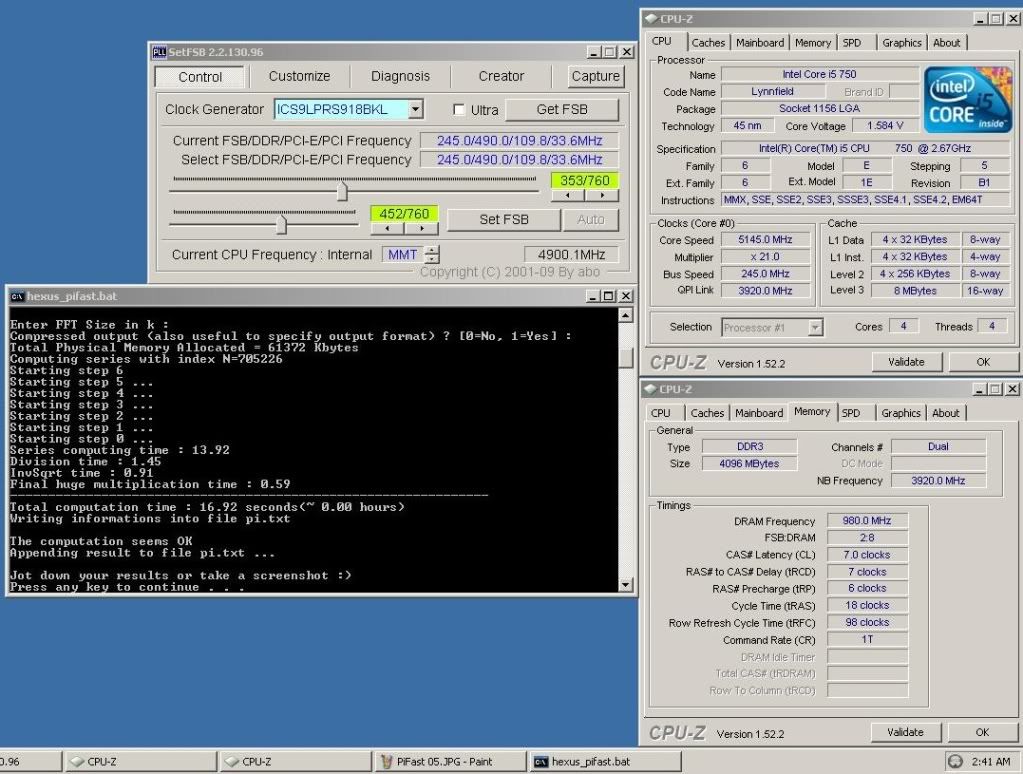This screenshot has width=1023, height=774.
Task: Click OK in the lower Memory CPU-Z window
Action: (x=983, y=732)
